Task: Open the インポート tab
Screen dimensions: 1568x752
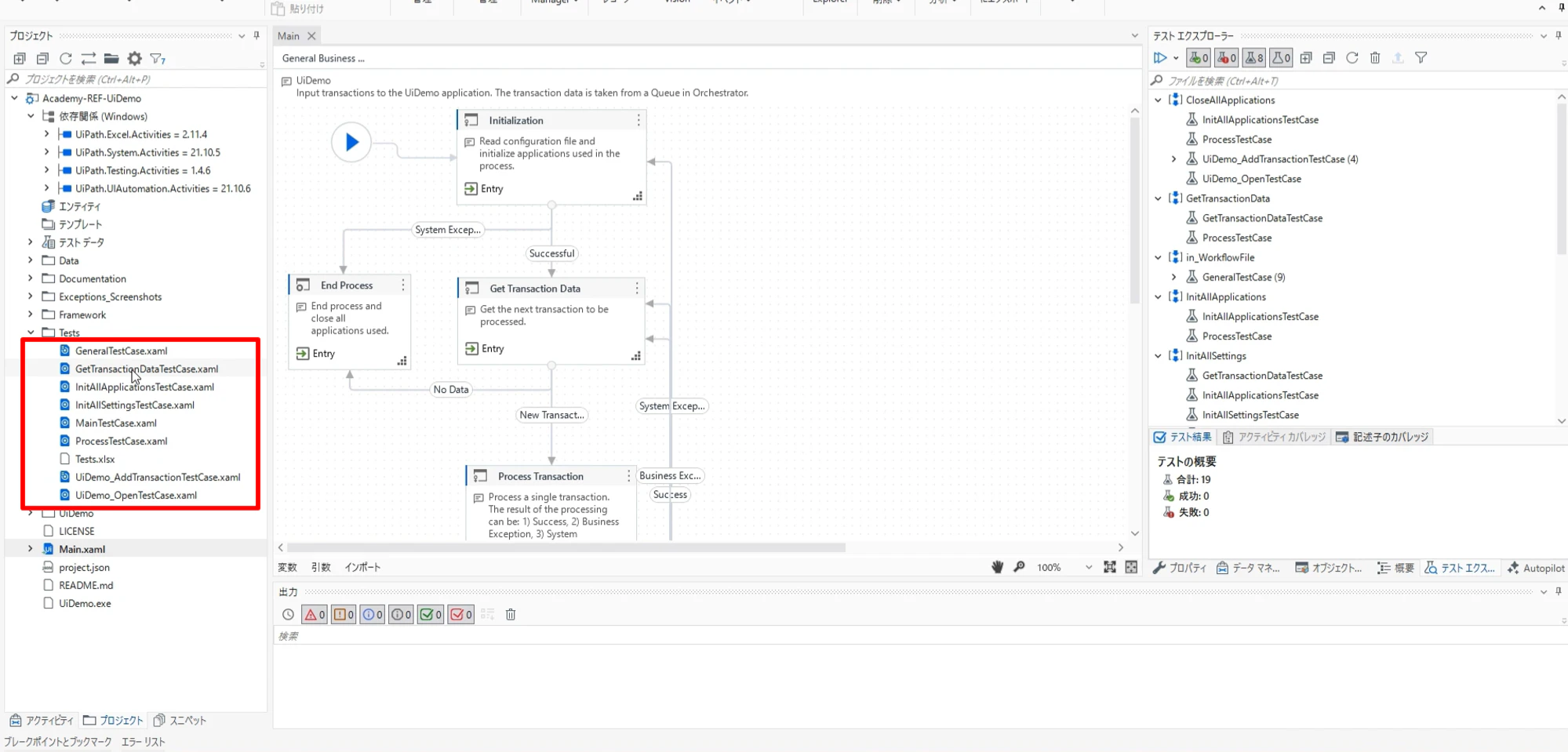Action: coord(362,567)
